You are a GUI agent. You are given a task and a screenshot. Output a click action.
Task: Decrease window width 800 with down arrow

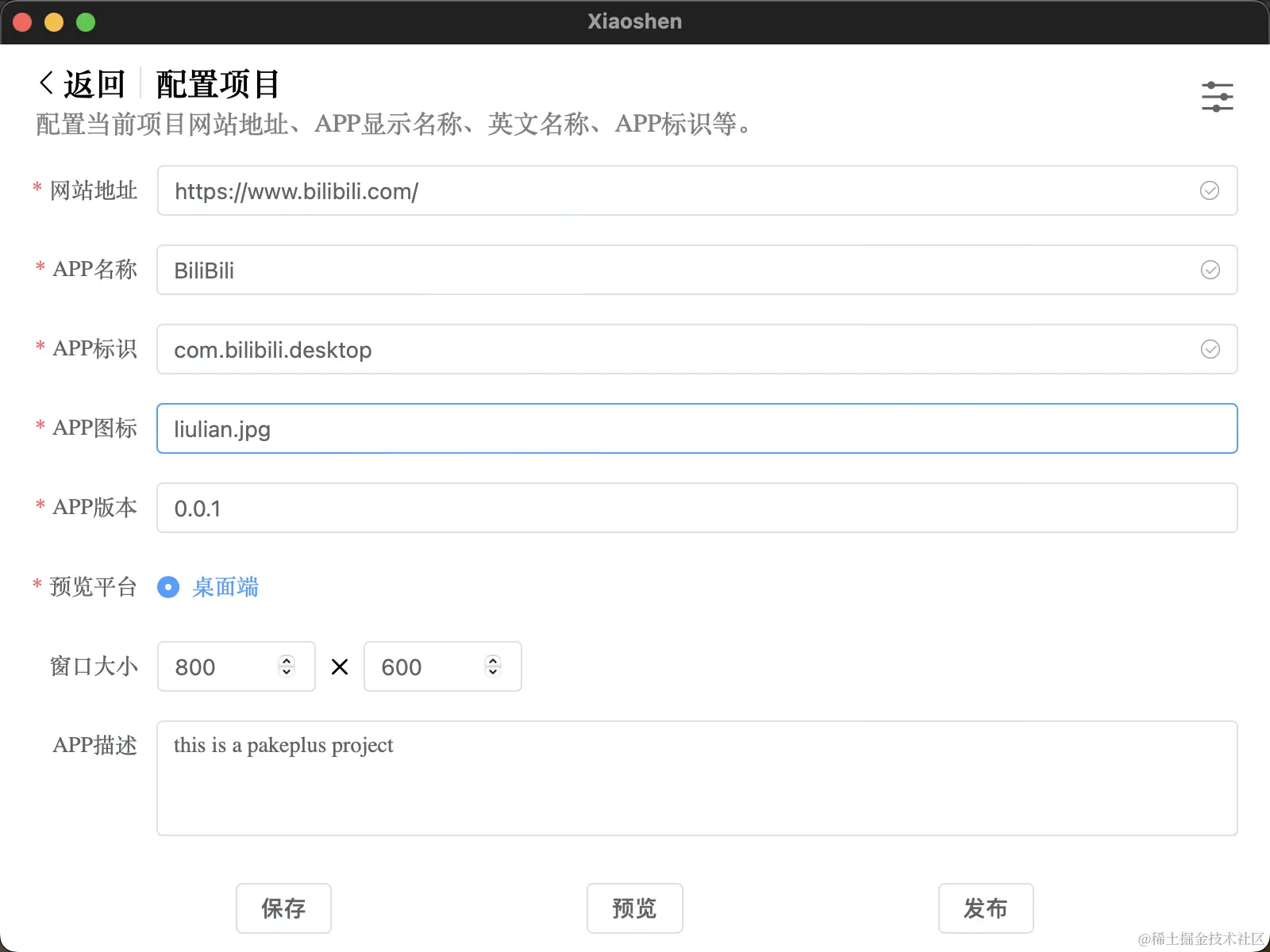click(x=287, y=672)
